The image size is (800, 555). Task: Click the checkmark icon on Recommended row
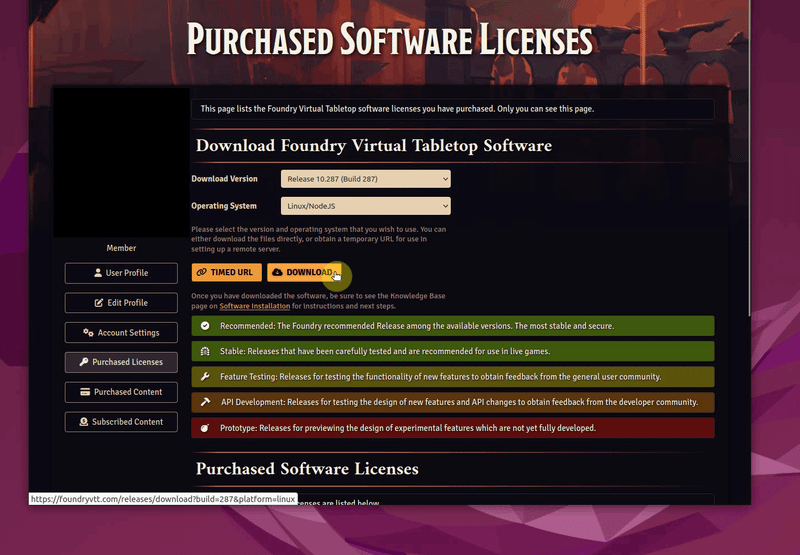click(205, 326)
